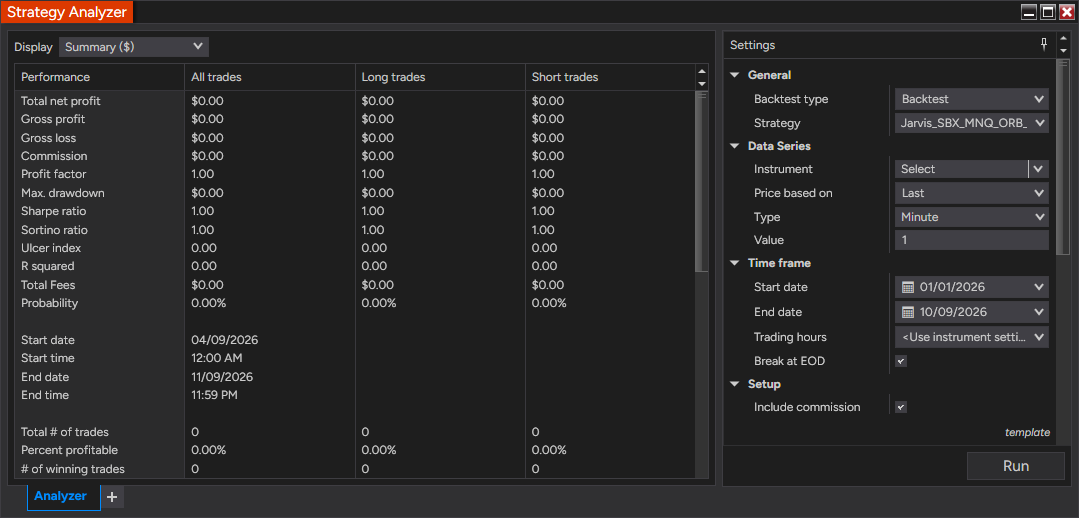
Task: Select the Percent profitable row label
Action: pos(70,450)
